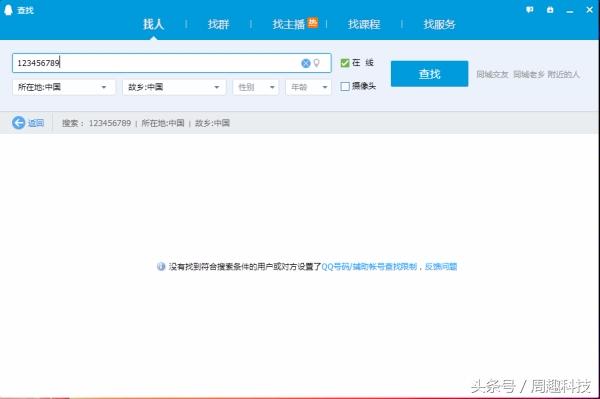
Task: Close the 查找 window
Action: (590, 10)
